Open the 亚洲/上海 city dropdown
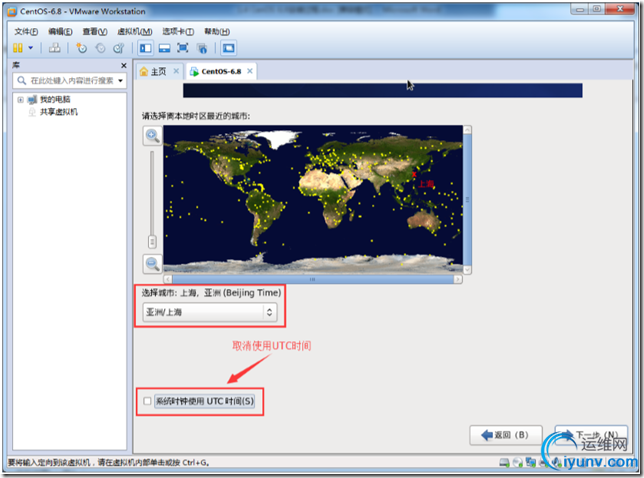Viewport: 644px width, 478px height. point(210,312)
